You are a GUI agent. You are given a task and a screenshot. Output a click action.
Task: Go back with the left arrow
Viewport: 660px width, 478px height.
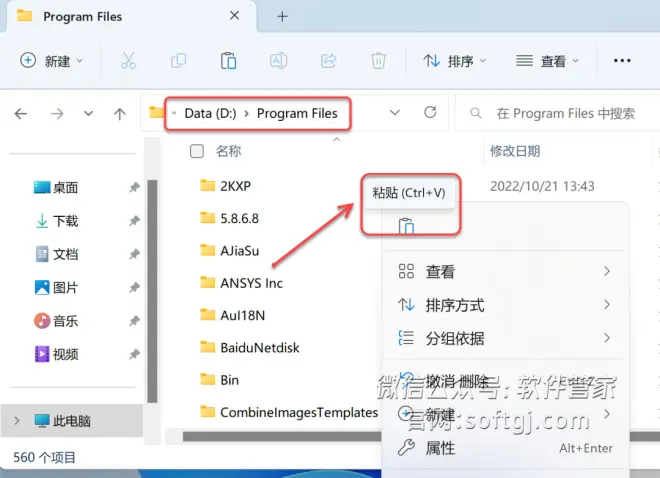pyautogui.click(x=21, y=114)
